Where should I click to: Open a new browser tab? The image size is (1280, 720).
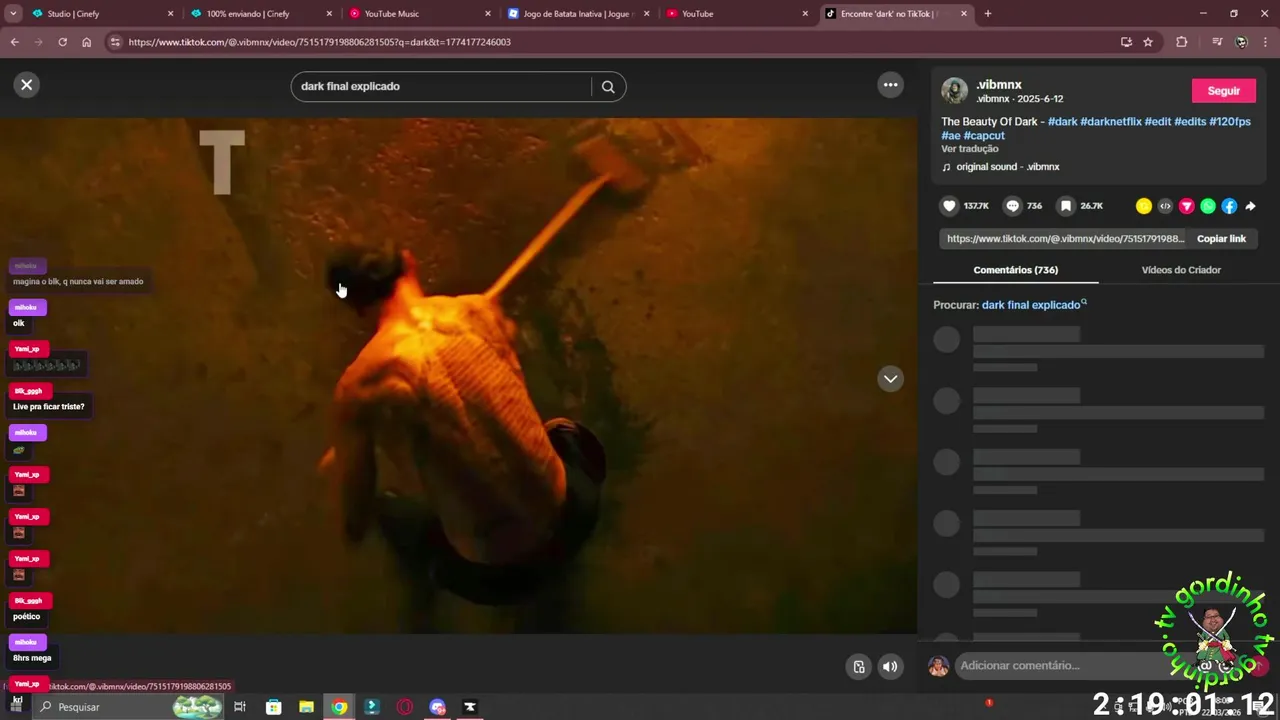point(988,14)
